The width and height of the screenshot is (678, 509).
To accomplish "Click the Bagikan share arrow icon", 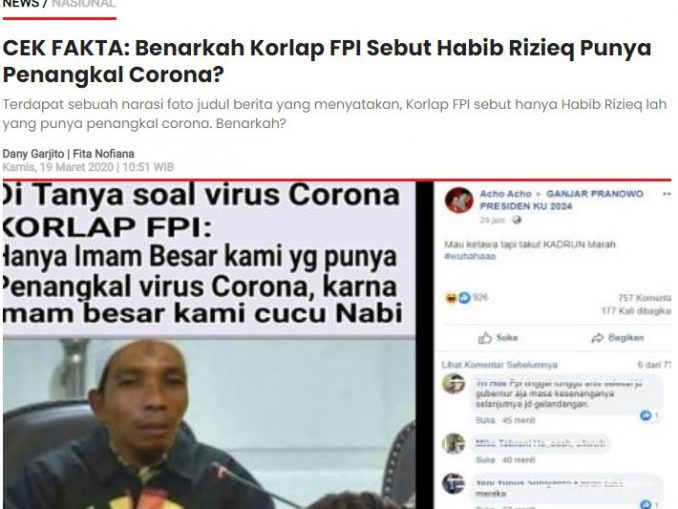I will click(x=598, y=338).
